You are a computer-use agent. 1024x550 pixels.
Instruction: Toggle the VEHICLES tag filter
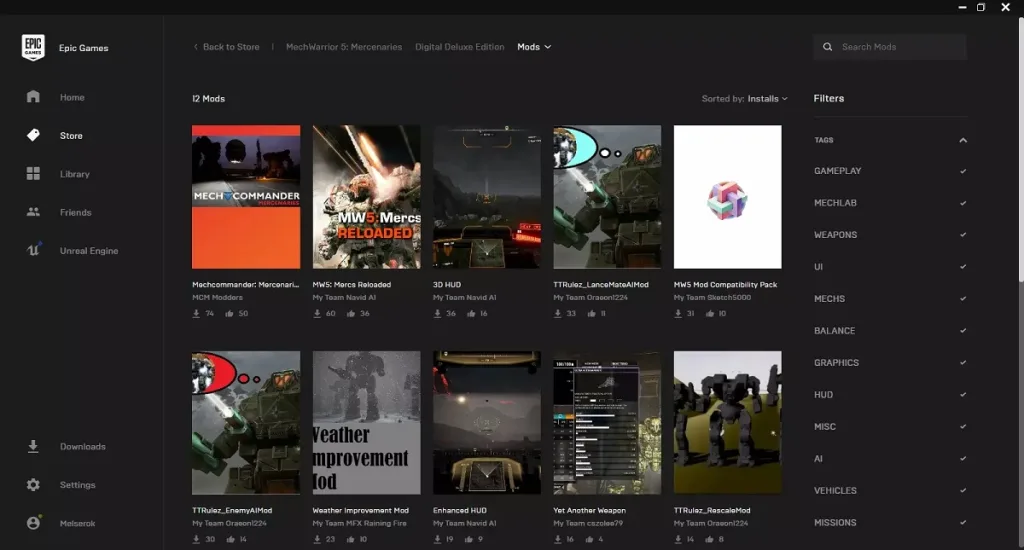click(x=890, y=491)
